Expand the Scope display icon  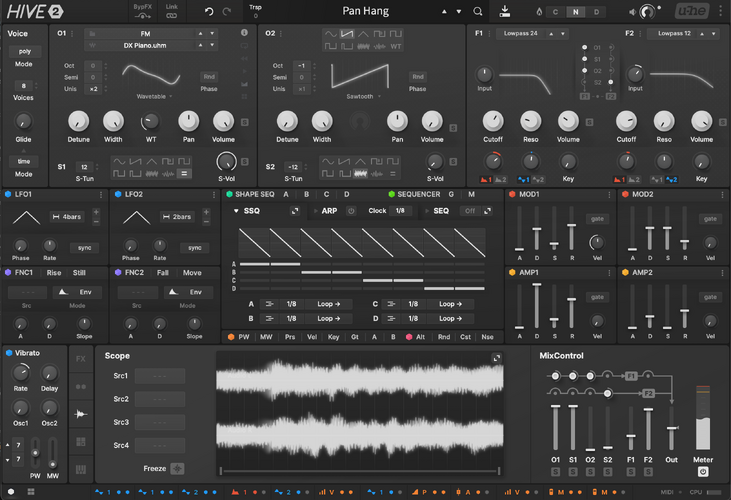(497, 358)
